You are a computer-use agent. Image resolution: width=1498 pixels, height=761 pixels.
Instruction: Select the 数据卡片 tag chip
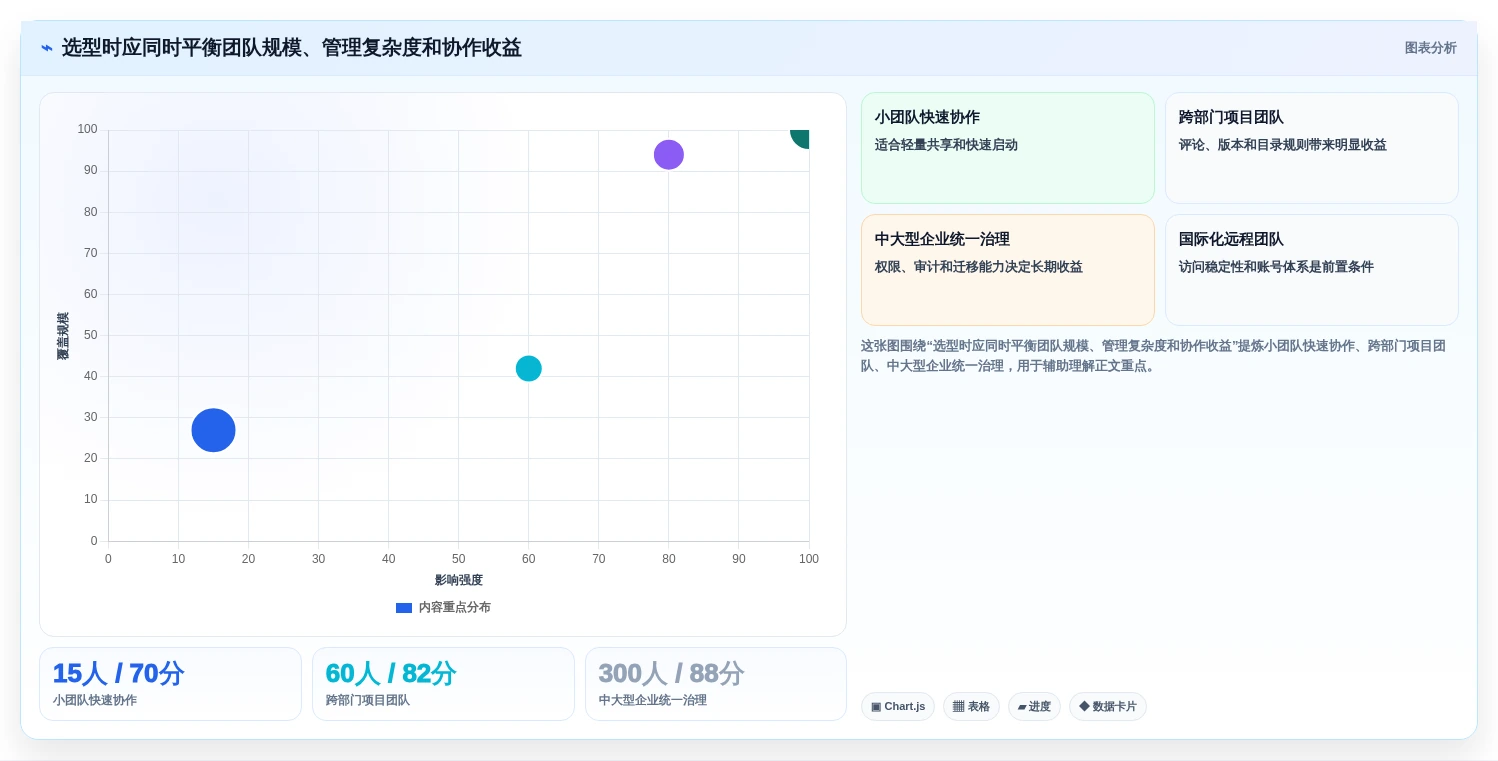[1108, 707]
